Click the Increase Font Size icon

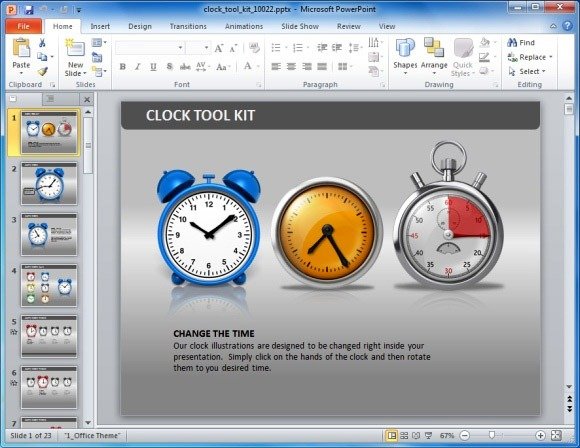tap(218, 48)
